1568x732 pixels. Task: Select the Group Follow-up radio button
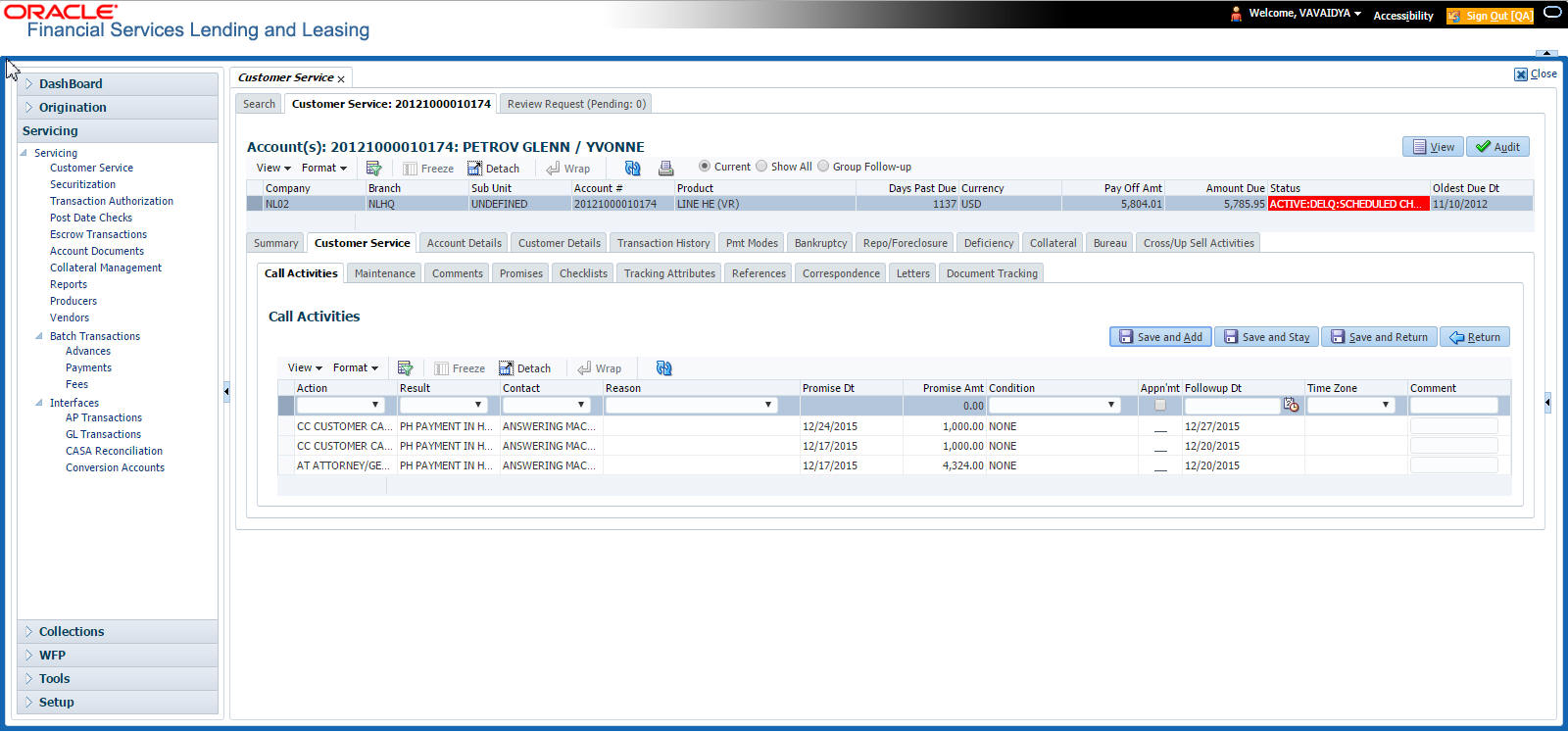tap(823, 167)
